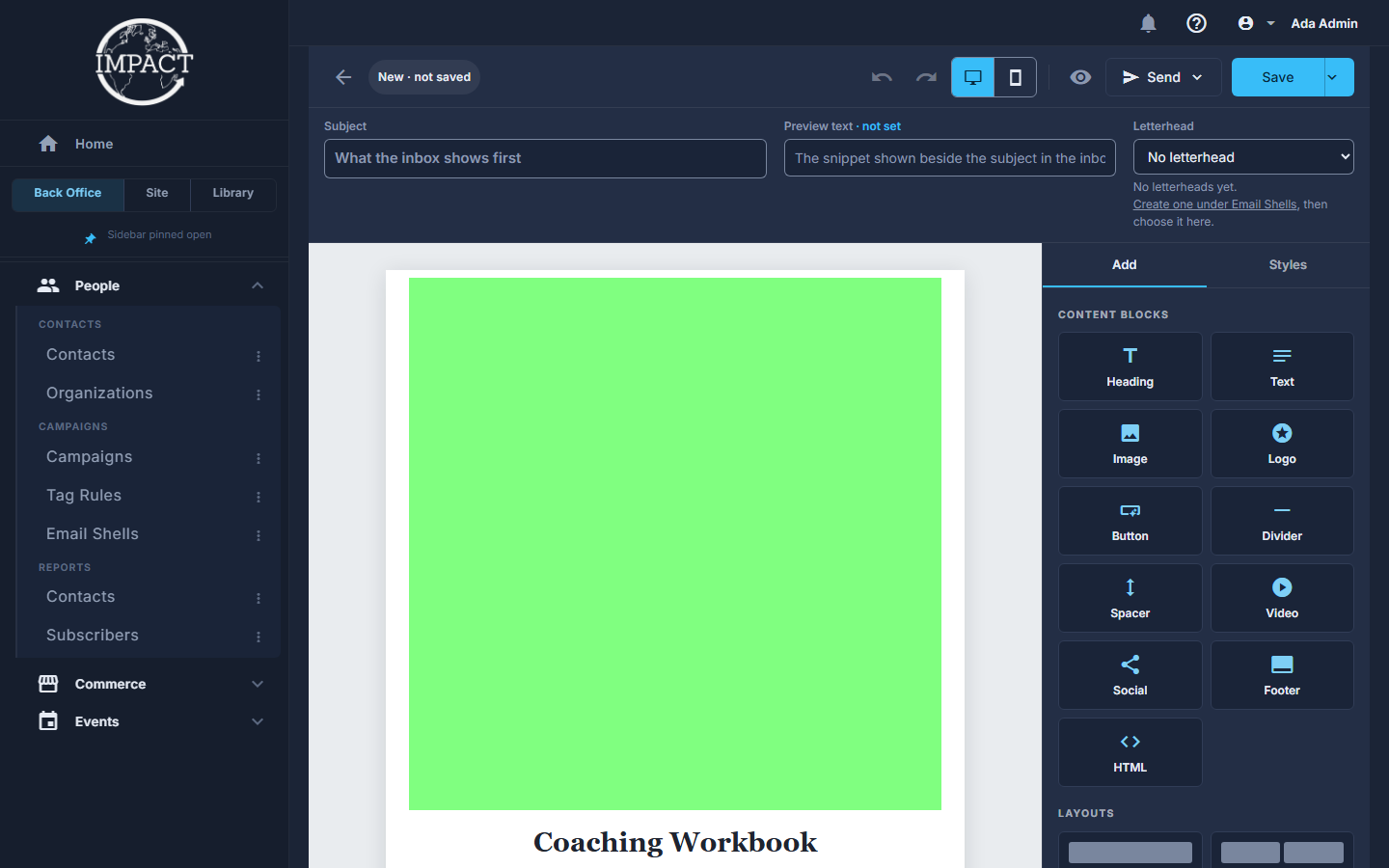Switch to the Add tab

[1125, 265]
